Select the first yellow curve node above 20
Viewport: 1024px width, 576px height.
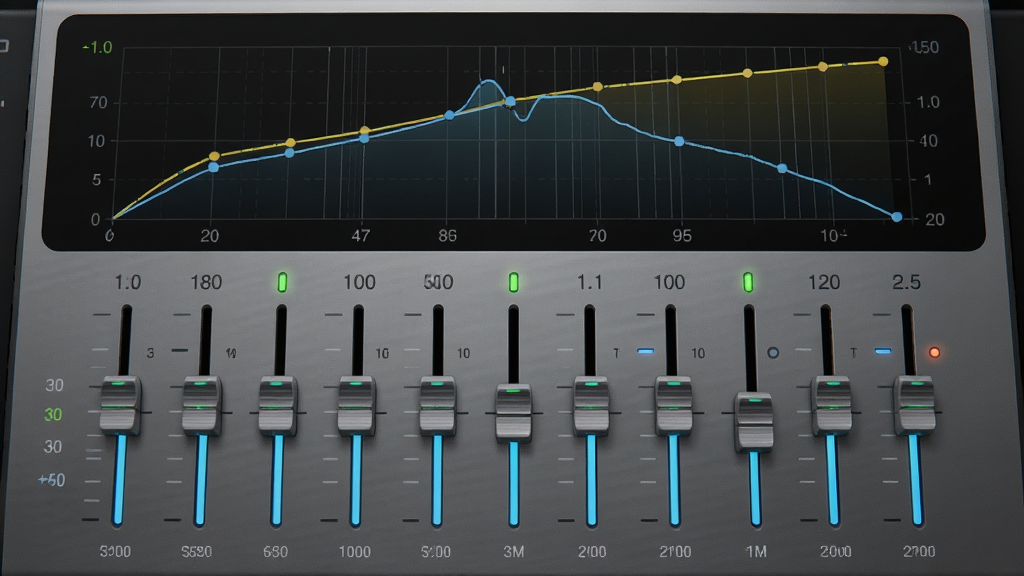214,157
